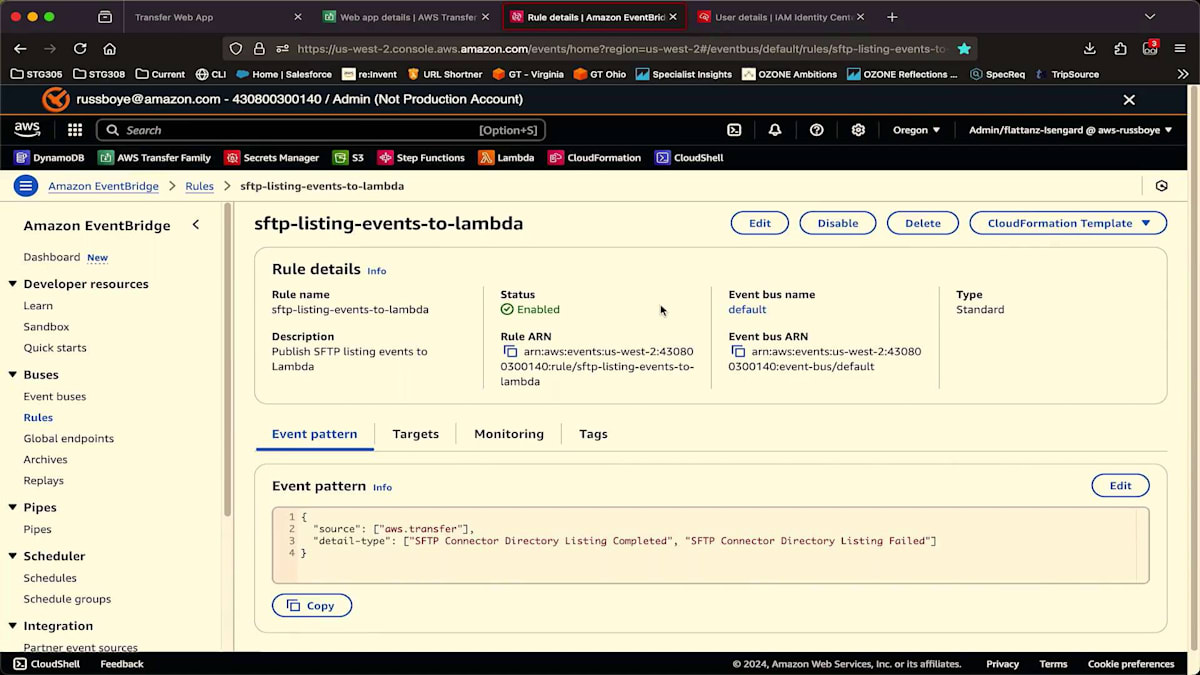Open Schedules in sidebar
1200x675 pixels.
(50, 578)
